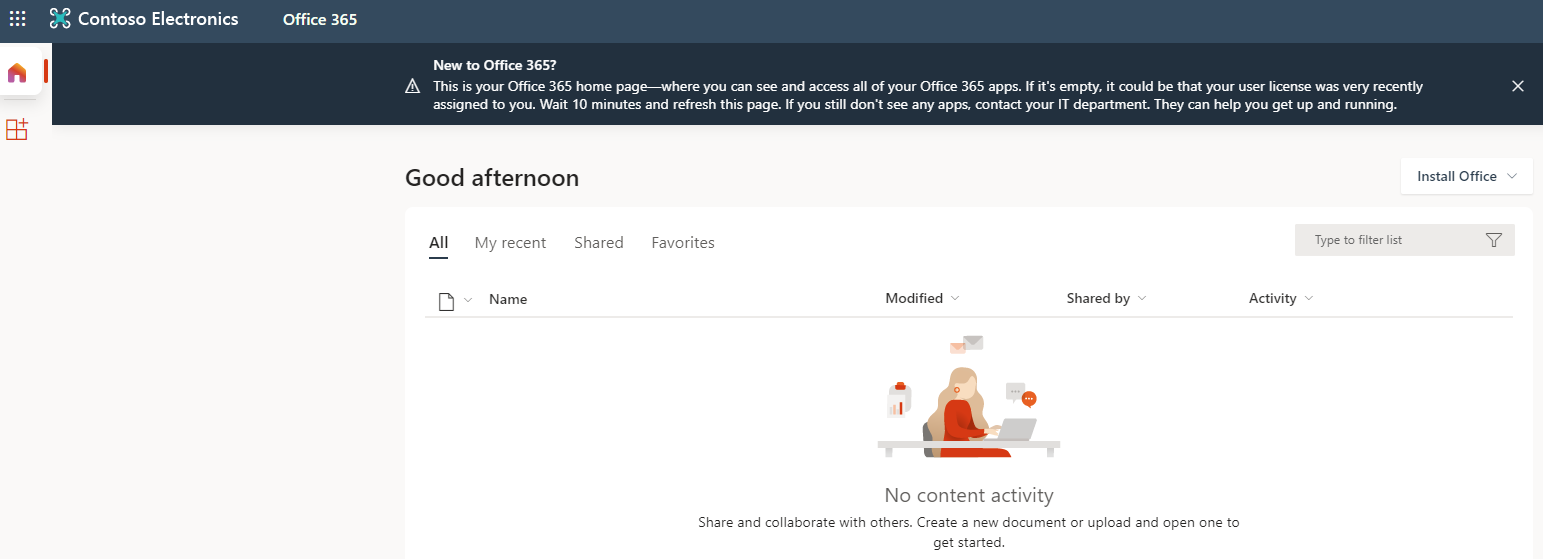This screenshot has width=1543, height=559.
Task: Click the Office 365 header link
Action: click(320, 19)
